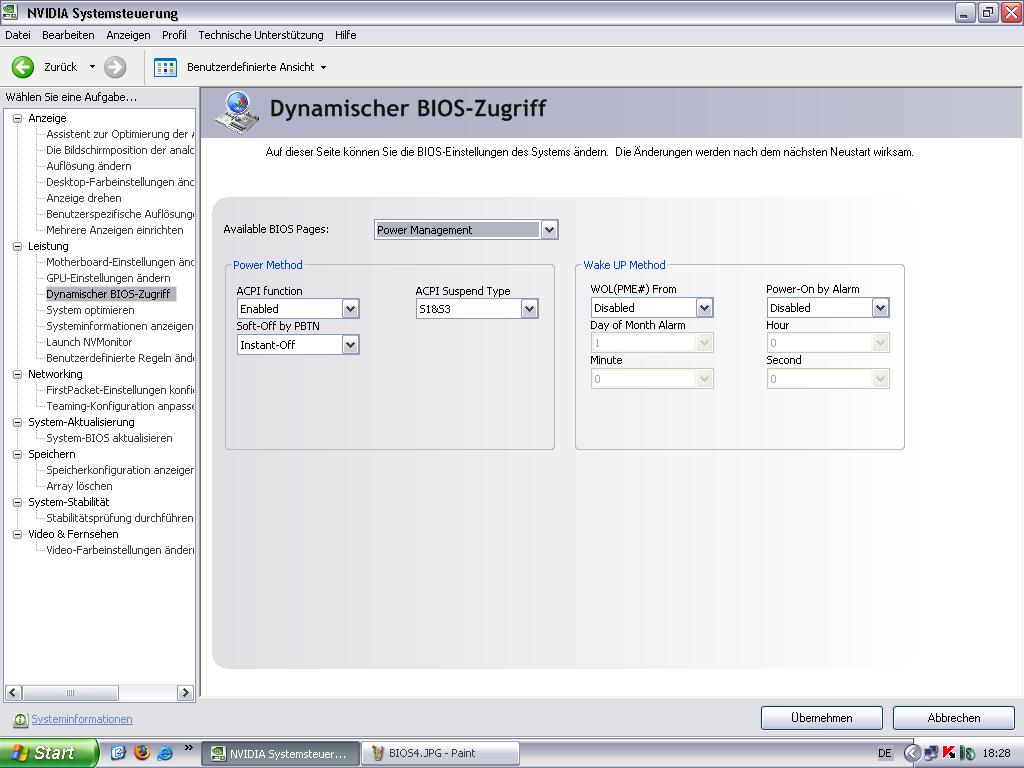This screenshot has width=1024, height=768.
Task: Select Array löschen tree item
Action: [79, 487]
